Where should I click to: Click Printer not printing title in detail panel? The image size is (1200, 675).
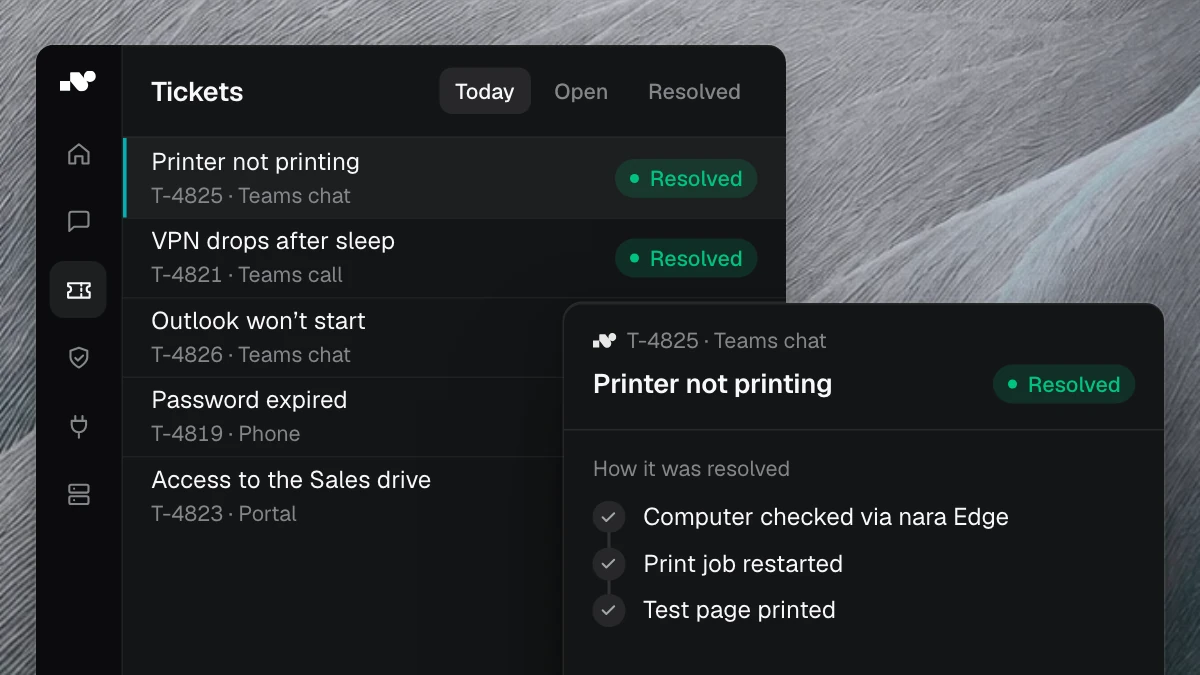pos(712,384)
